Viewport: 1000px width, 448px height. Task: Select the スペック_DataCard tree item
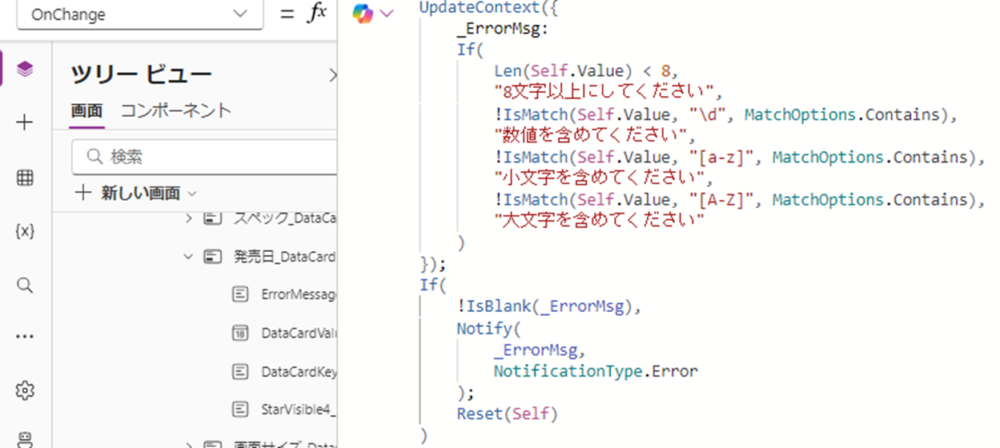285,219
